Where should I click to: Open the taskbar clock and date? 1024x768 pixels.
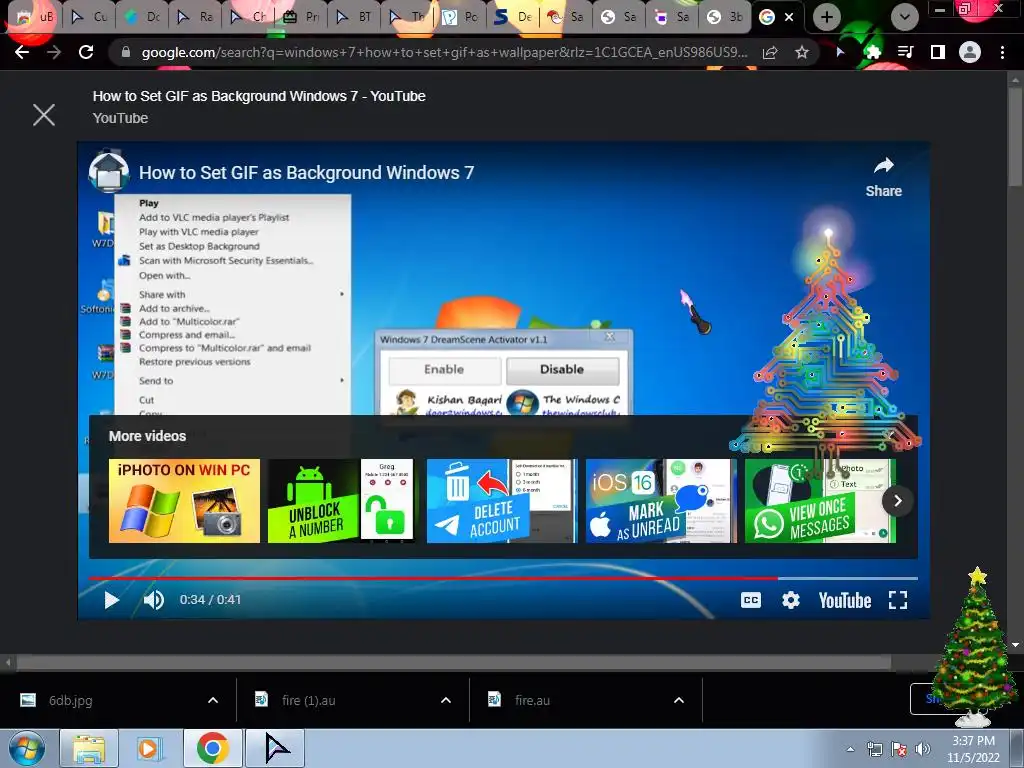pyautogui.click(x=974, y=749)
